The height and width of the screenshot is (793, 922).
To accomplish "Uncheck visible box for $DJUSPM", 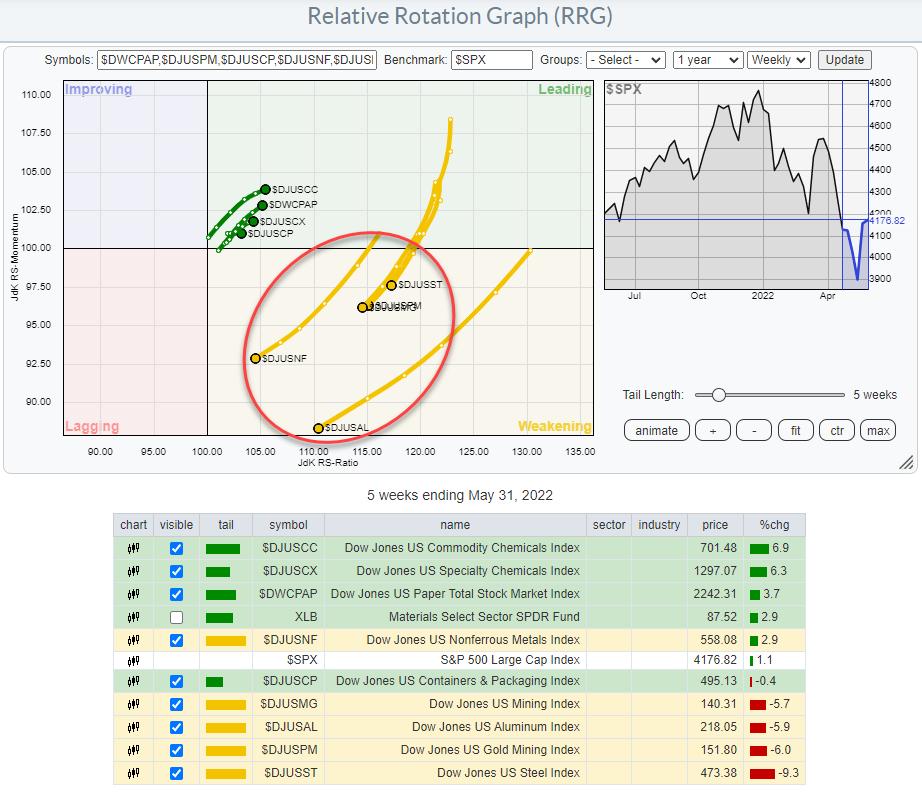I will coord(177,750).
